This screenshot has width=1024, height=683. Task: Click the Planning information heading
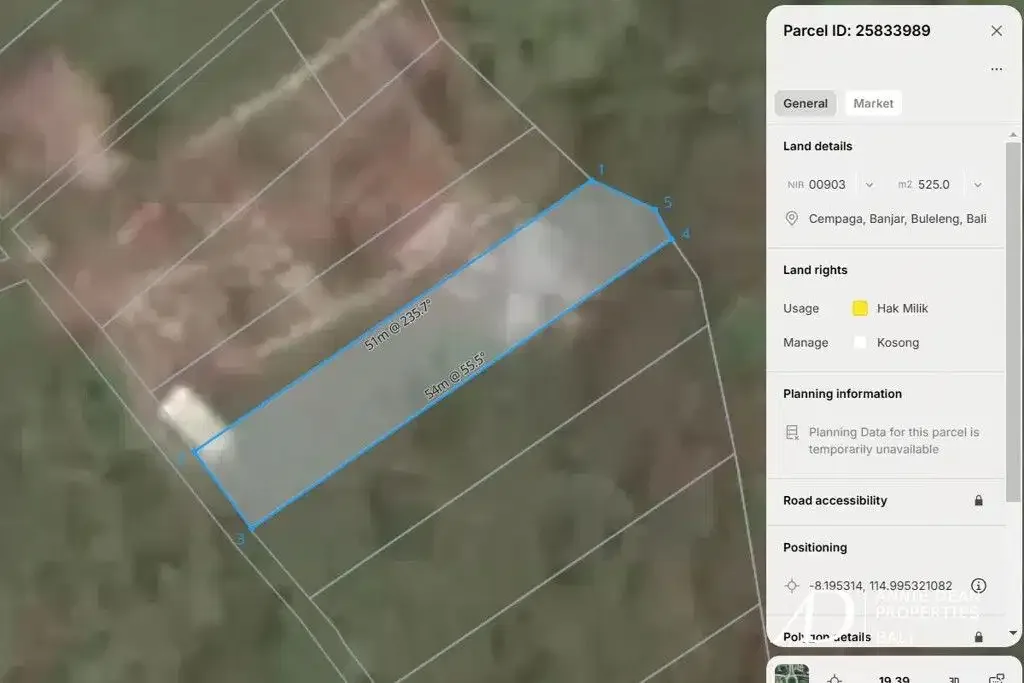842,394
